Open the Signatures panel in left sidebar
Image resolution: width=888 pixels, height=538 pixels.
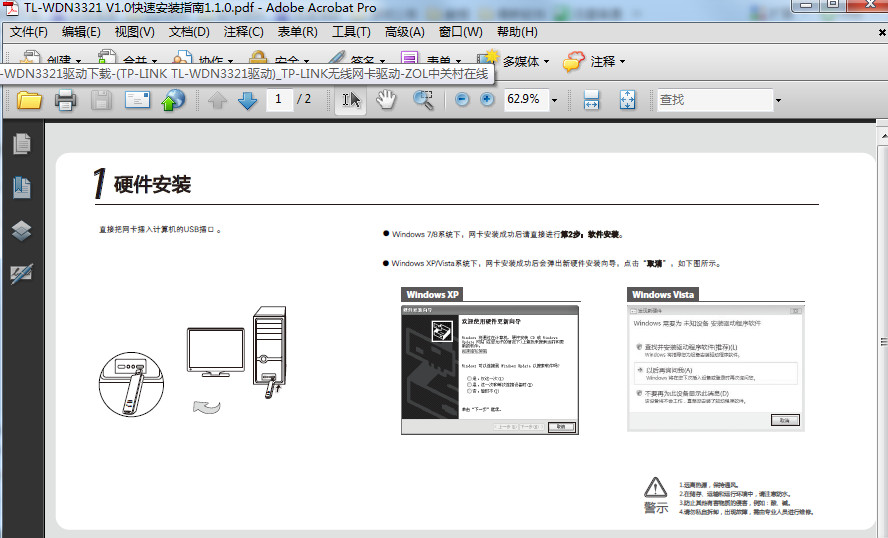click(22, 274)
